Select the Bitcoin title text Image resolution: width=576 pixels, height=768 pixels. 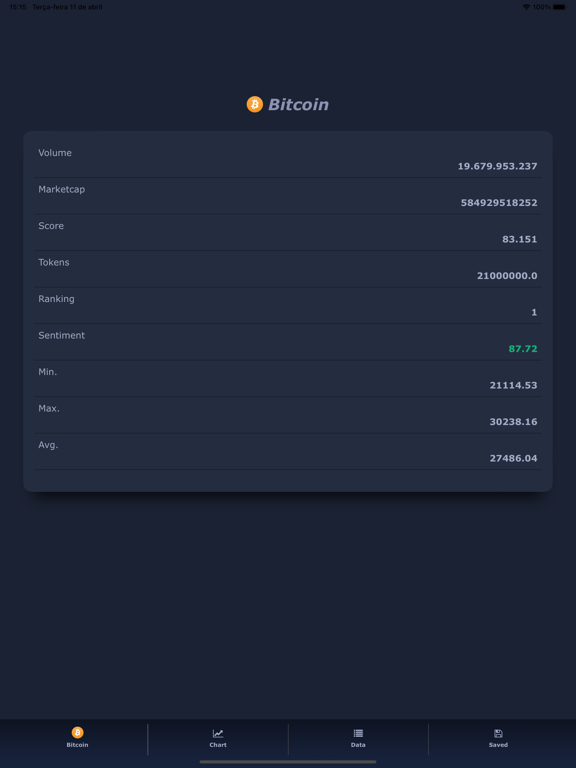click(298, 104)
